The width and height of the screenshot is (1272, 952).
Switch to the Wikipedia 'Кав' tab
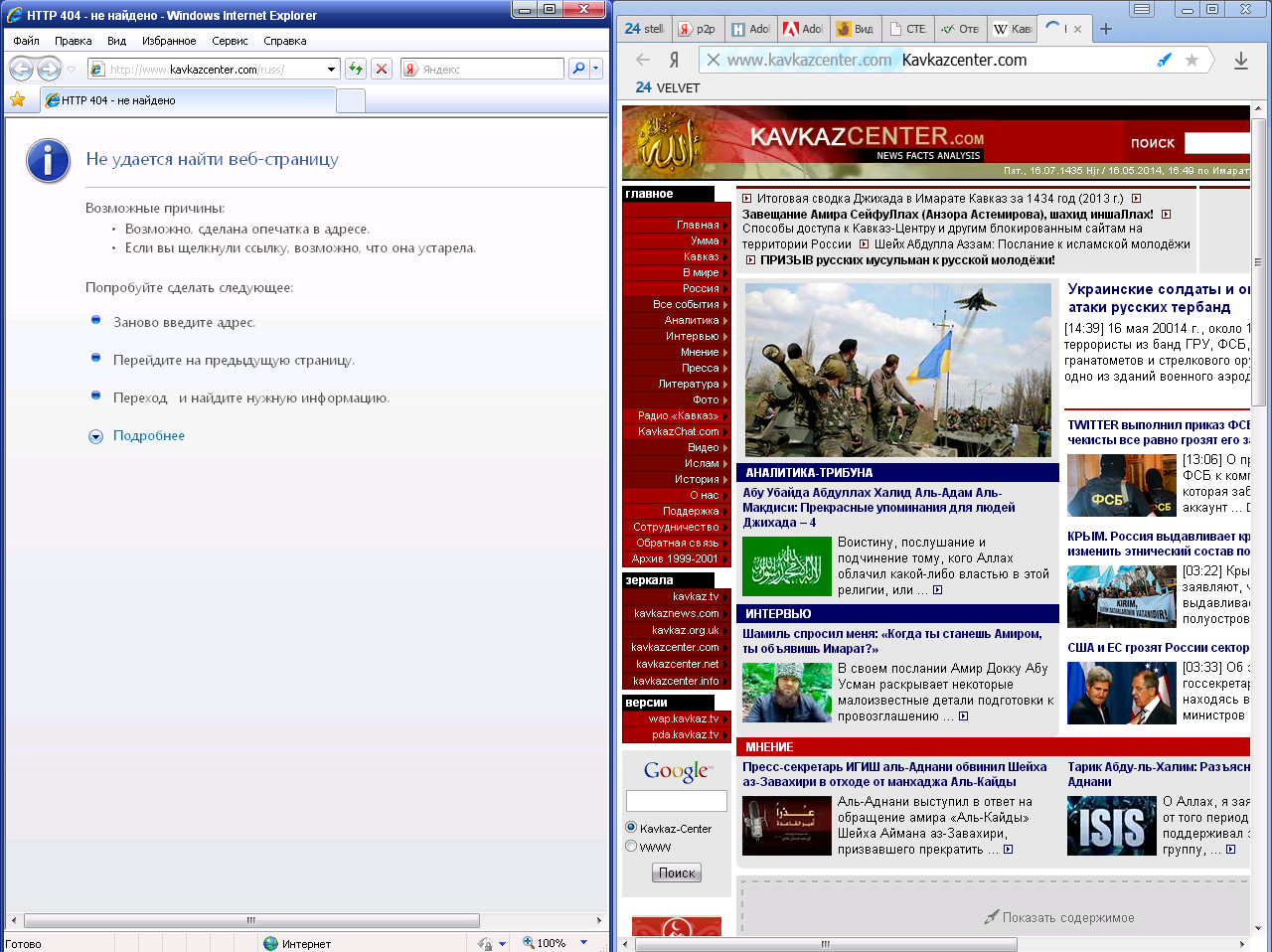[x=1013, y=29]
